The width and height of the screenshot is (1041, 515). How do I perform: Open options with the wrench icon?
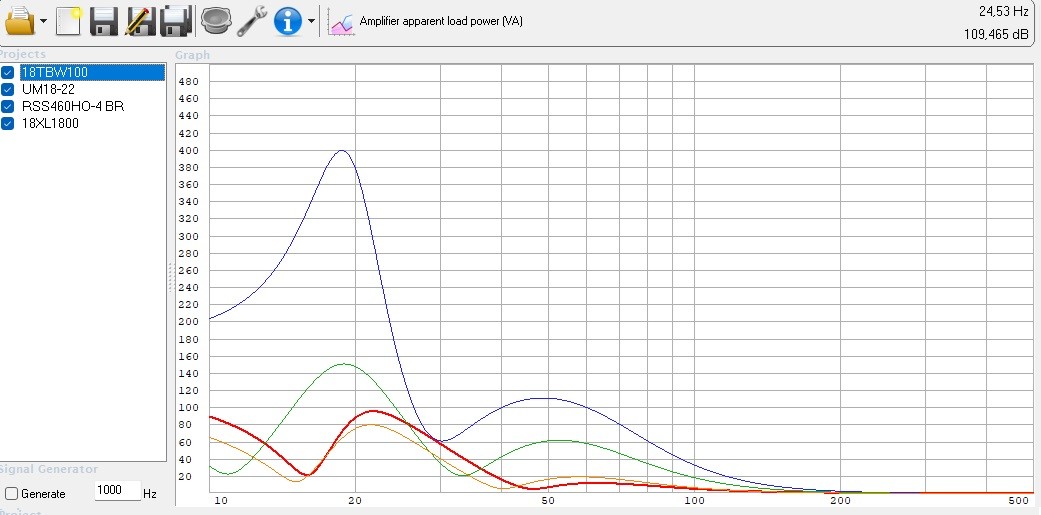coord(251,20)
